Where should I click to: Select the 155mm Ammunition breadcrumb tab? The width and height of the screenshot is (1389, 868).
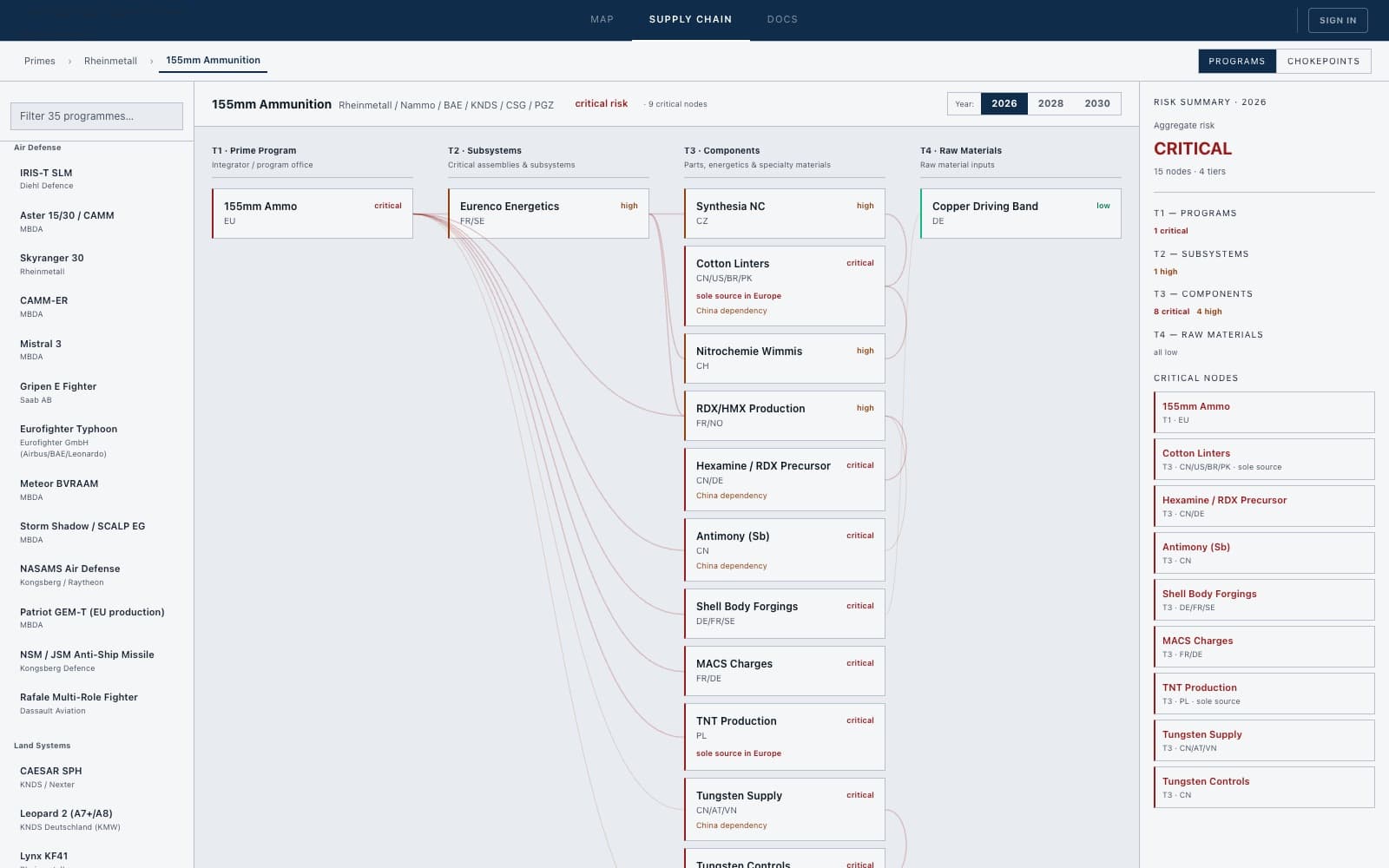213,61
